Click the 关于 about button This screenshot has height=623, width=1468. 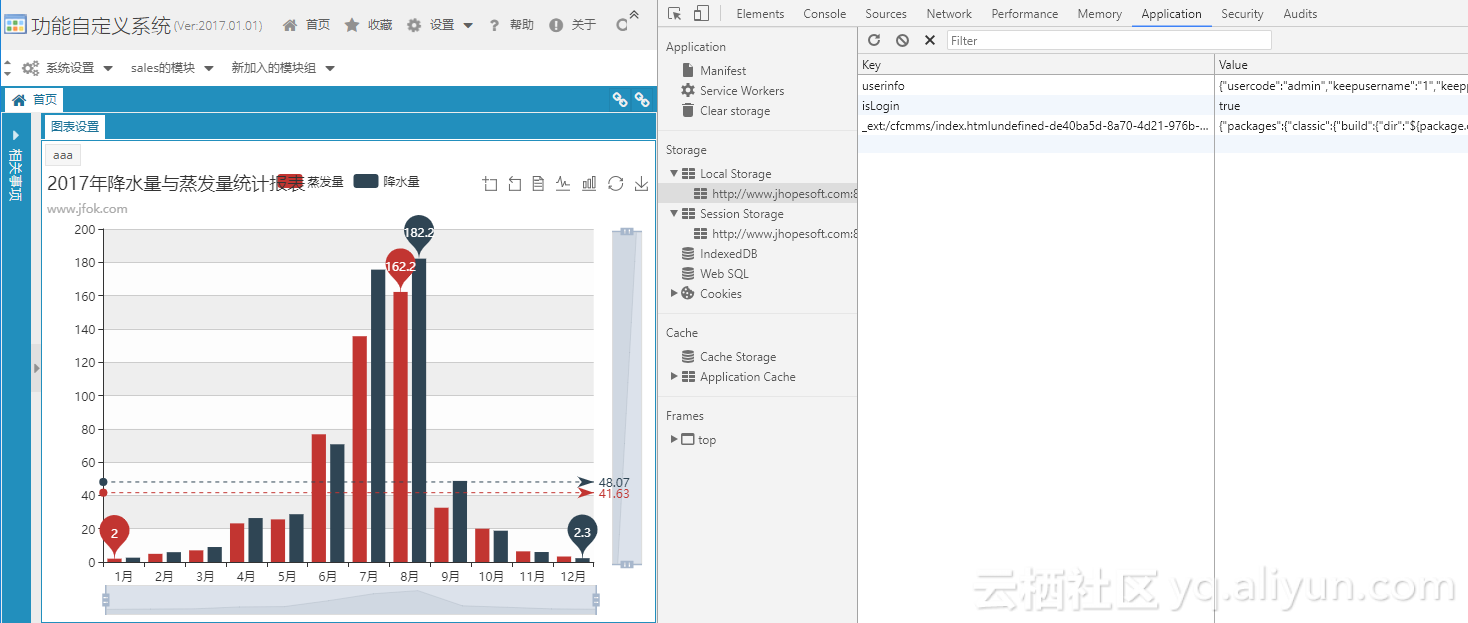[572, 25]
